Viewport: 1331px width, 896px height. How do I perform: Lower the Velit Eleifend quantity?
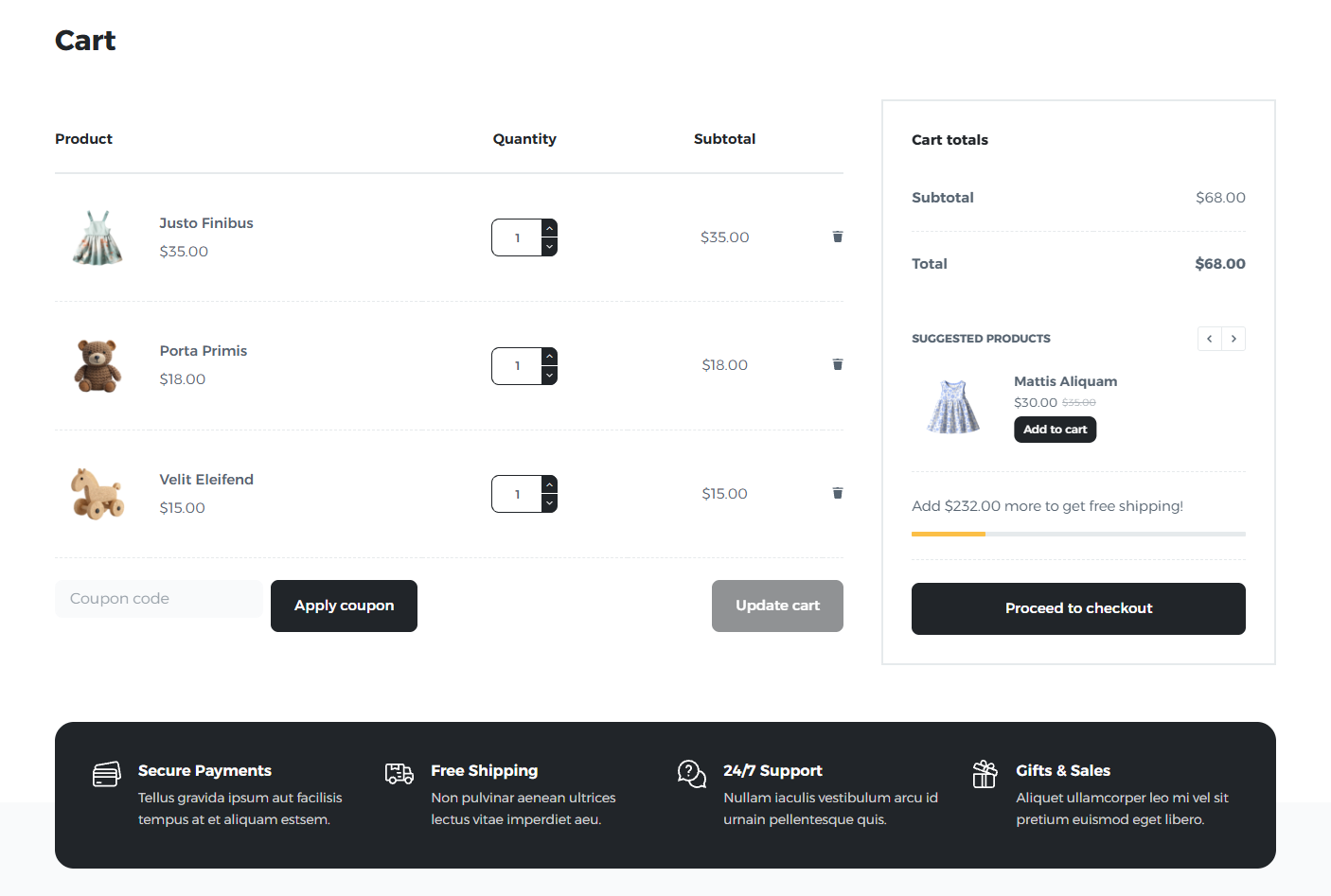point(549,503)
